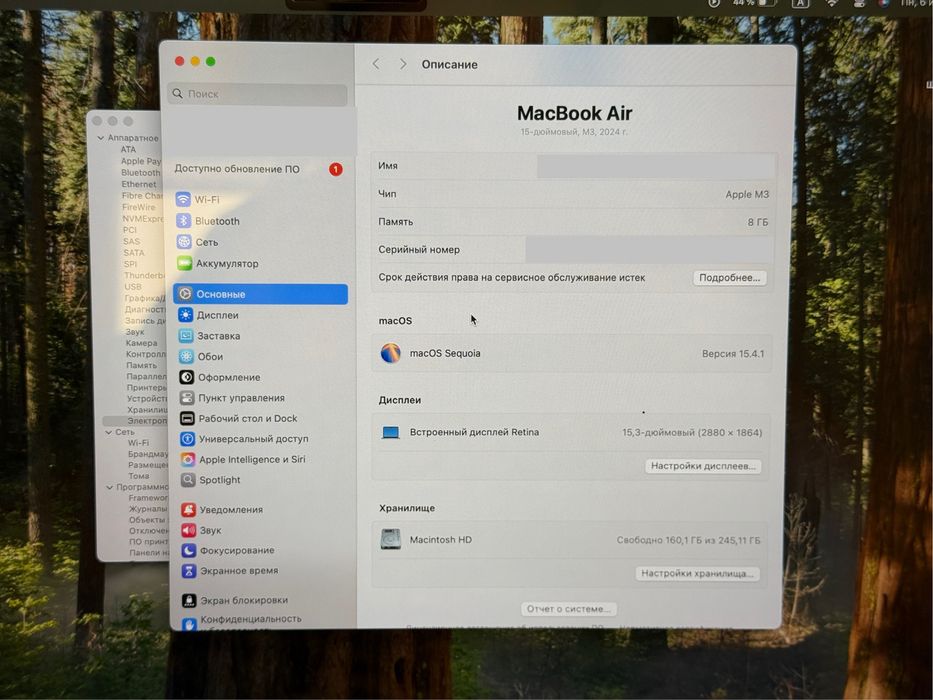Select Bluetooth in System Information window tree

pos(140,173)
